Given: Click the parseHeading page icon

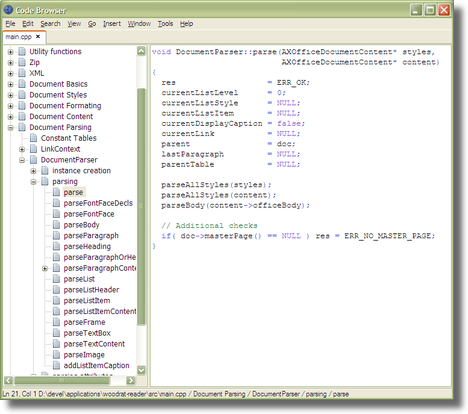Looking at the screenshot, I should [x=56, y=247].
